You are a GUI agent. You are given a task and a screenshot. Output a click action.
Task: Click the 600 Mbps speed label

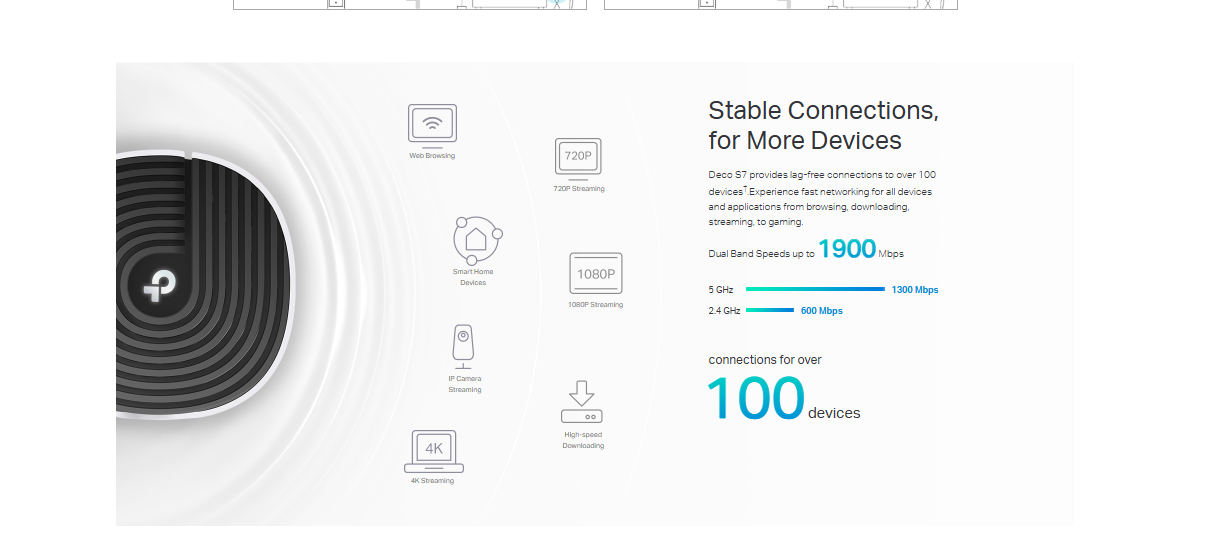click(x=822, y=311)
